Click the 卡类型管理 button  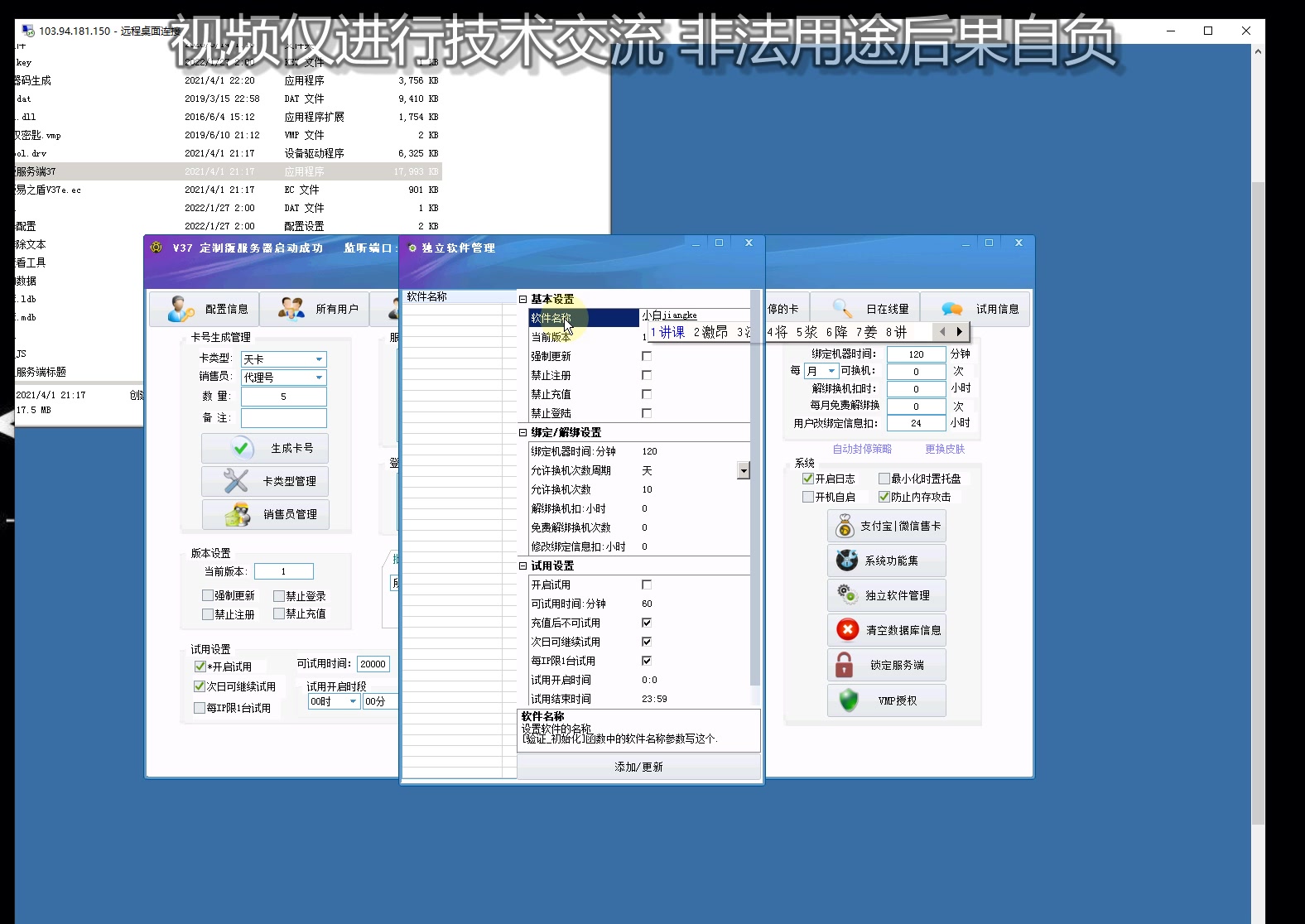click(265, 481)
